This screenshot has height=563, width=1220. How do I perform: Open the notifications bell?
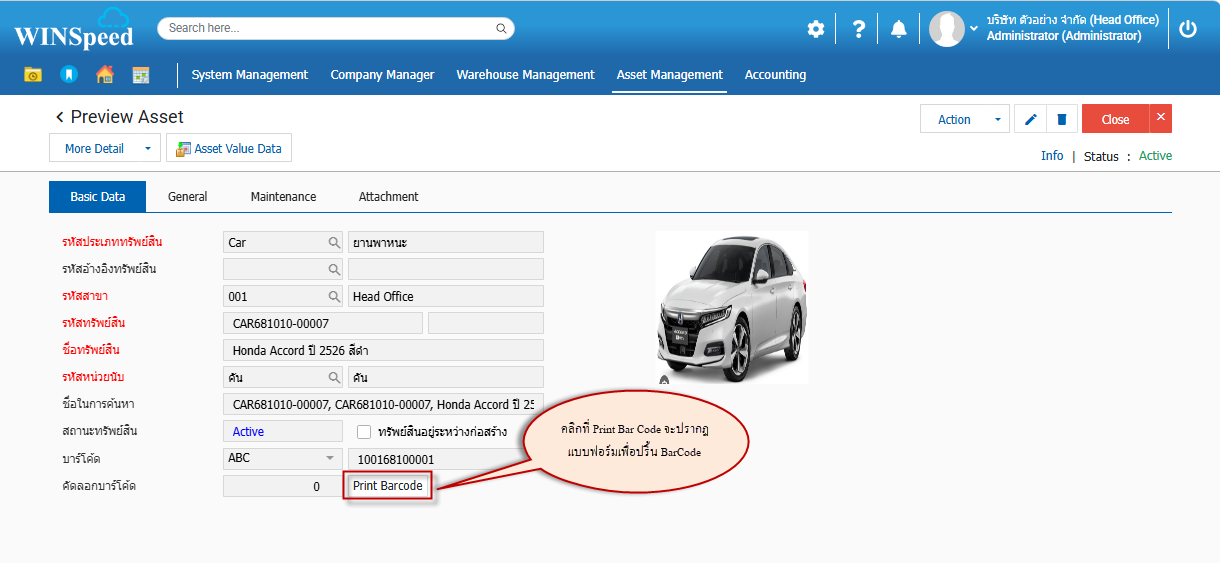click(899, 29)
